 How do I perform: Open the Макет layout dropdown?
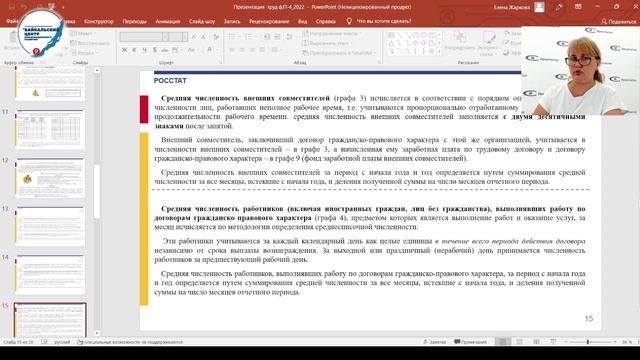pyautogui.click(x=83, y=33)
